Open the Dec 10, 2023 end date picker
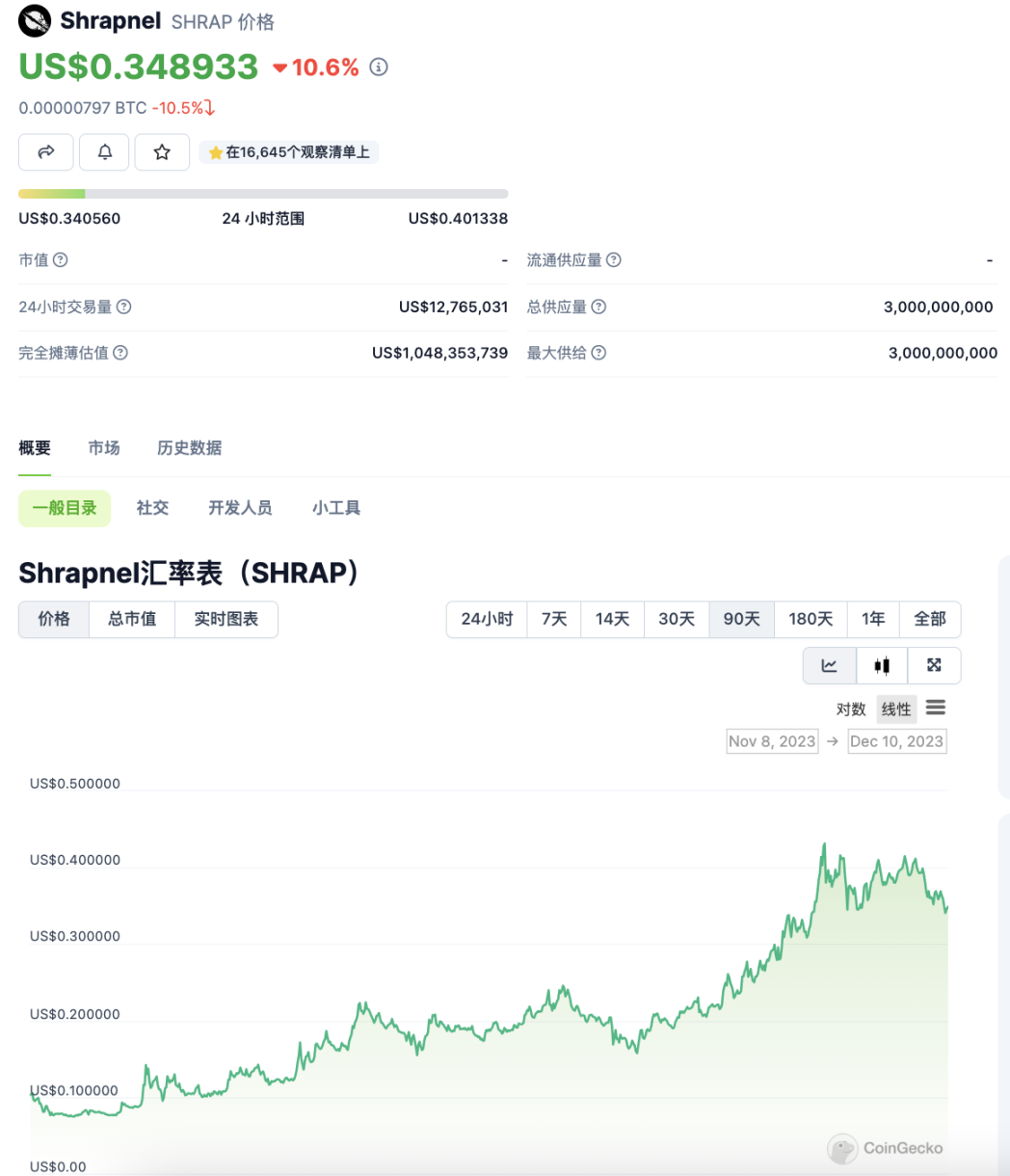Image resolution: width=1010 pixels, height=1176 pixels. pos(896,741)
